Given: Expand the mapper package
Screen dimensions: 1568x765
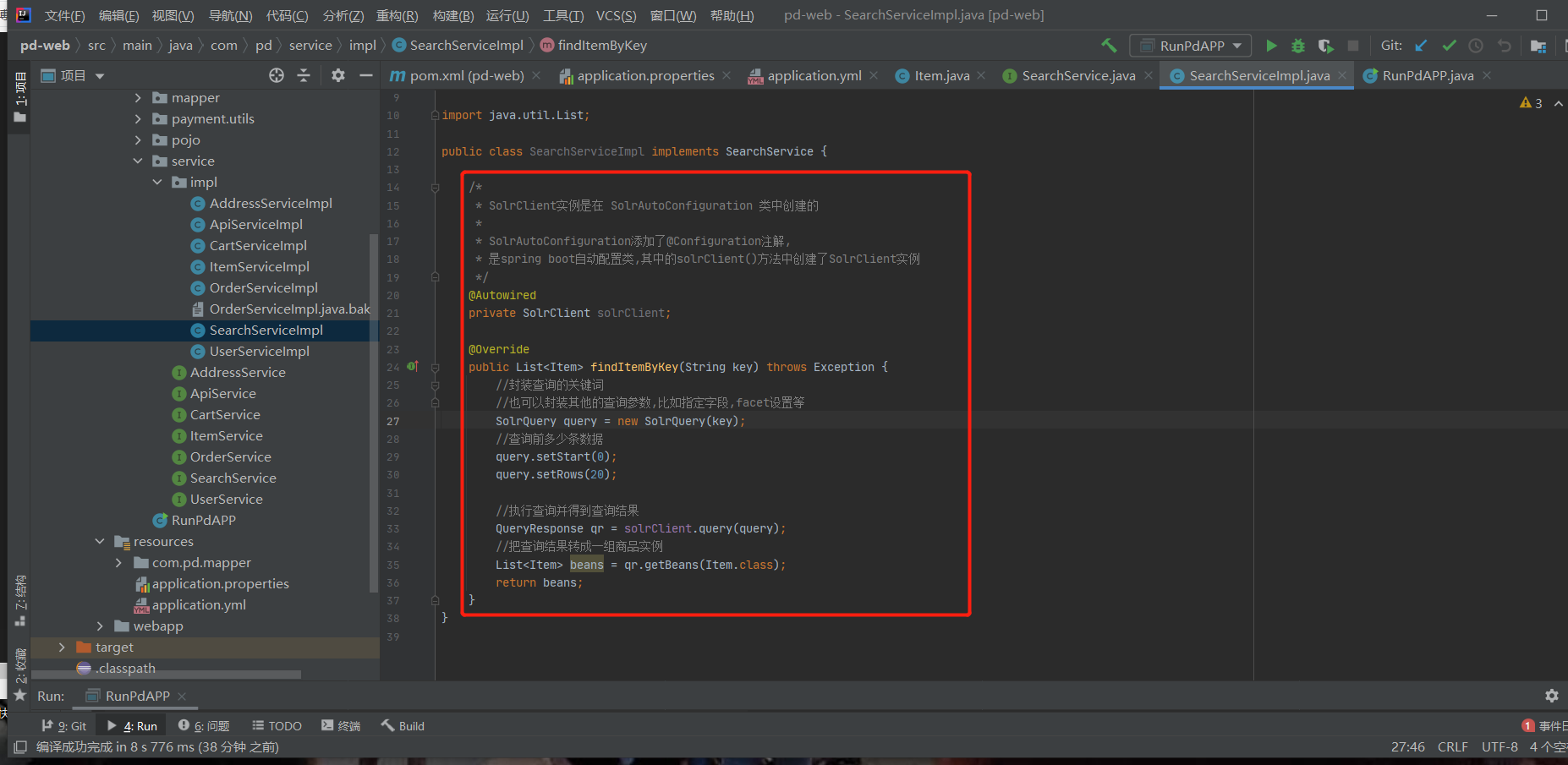Looking at the screenshot, I should [138, 98].
